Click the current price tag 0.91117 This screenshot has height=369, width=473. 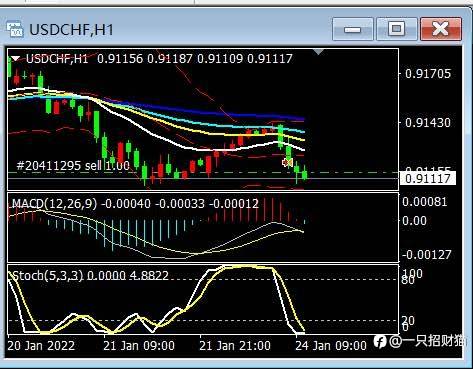pos(428,179)
